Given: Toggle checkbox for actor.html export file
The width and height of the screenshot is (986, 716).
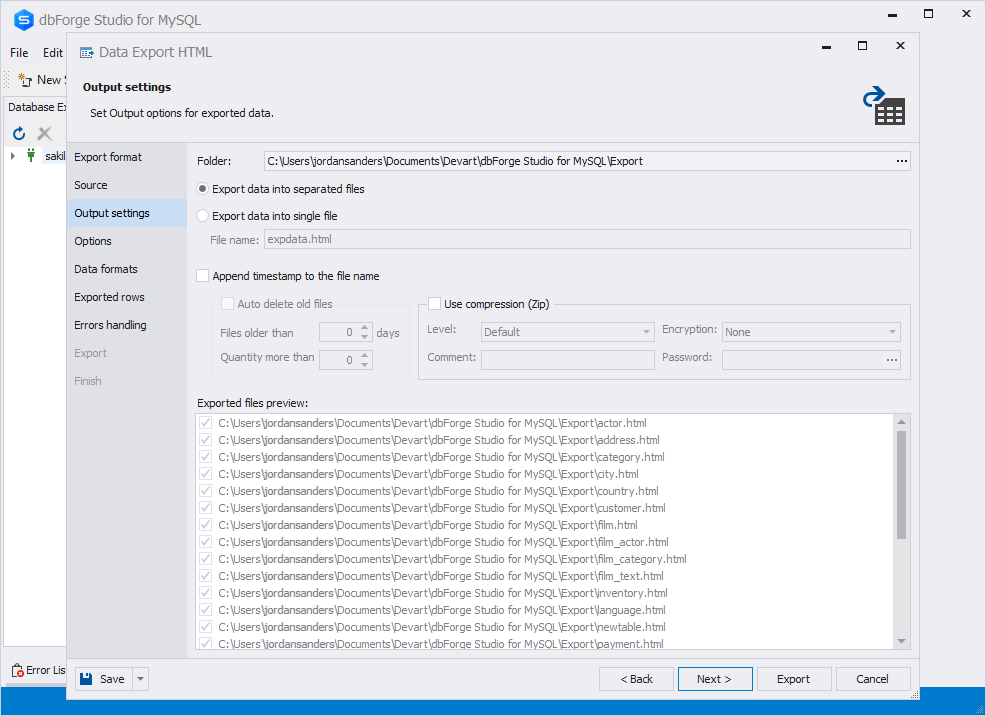Looking at the screenshot, I should click(x=205, y=423).
